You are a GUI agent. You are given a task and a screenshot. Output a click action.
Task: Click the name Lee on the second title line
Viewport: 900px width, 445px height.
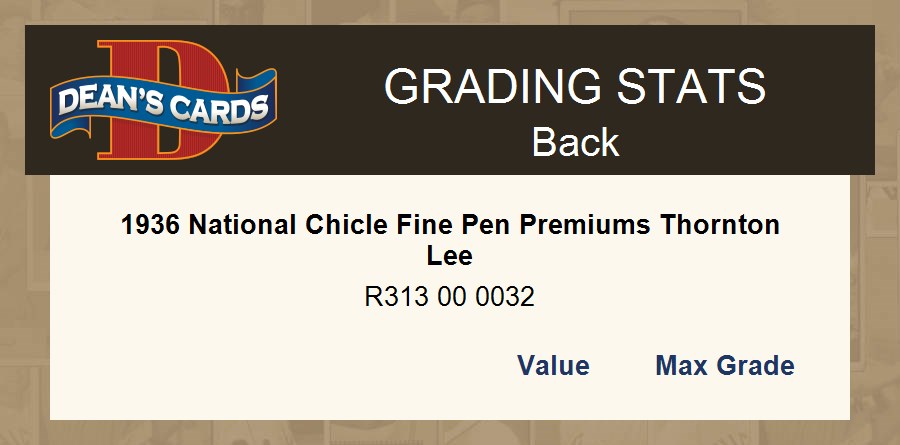click(450, 256)
